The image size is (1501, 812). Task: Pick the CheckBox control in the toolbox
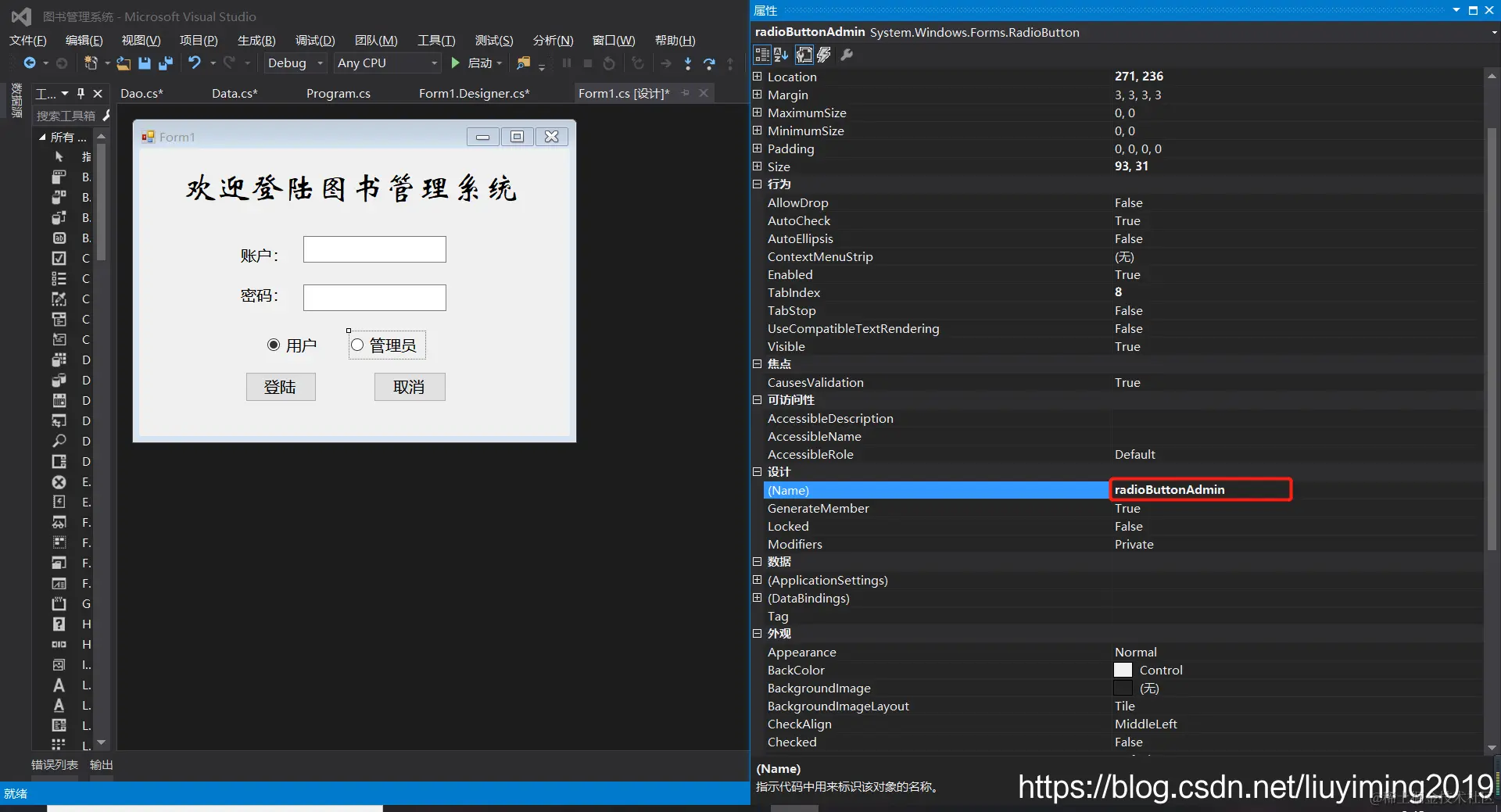[x=59, y=259]
